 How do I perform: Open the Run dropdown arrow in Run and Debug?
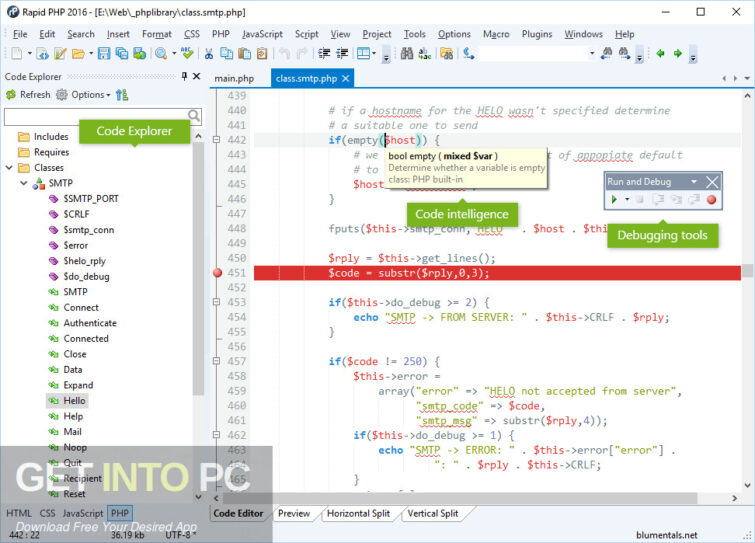(x=627, y=199)
